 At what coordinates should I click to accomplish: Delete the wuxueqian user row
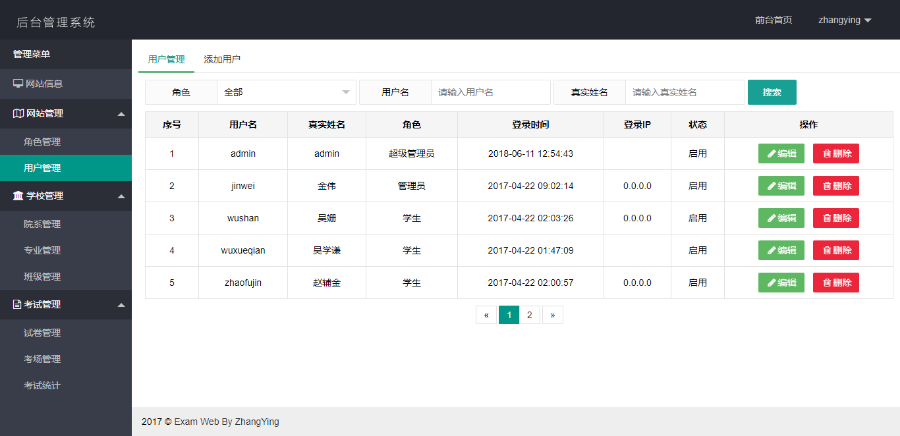click(836, 250)
